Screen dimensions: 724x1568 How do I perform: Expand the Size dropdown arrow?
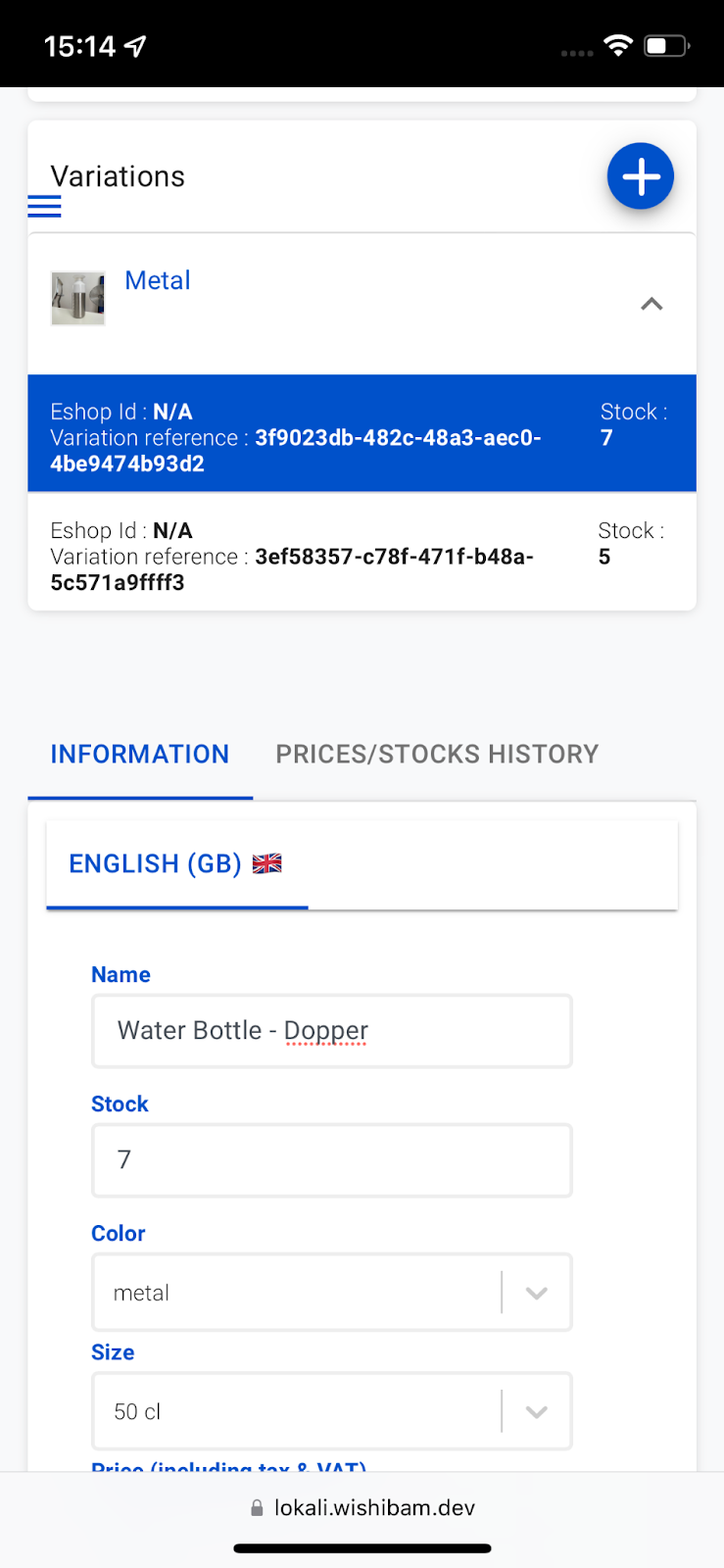click(536, 1411)
